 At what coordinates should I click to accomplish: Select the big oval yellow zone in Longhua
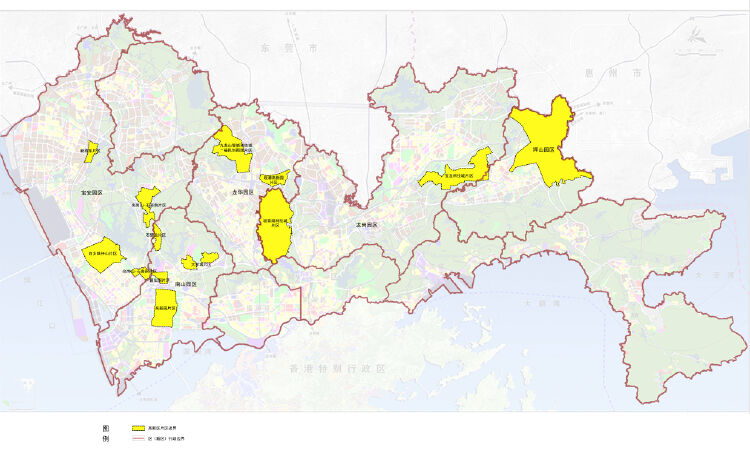(x=274, y=225)
